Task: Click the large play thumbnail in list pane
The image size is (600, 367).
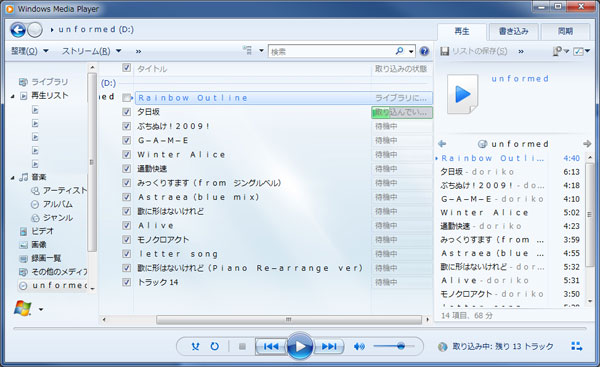Action: point(463,94)
